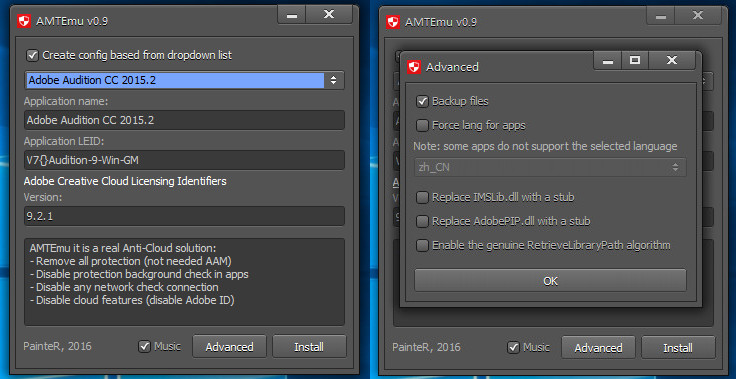Click the Advanced dialog shield icon

pos(413,67)
